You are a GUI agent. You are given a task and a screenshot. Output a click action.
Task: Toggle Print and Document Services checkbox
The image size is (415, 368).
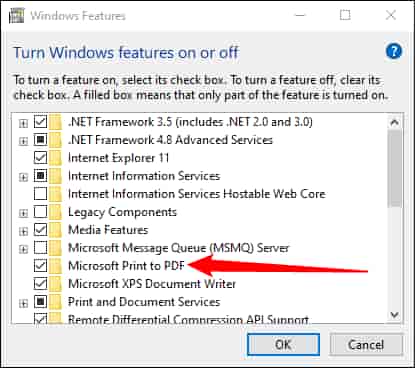point(40,301)
